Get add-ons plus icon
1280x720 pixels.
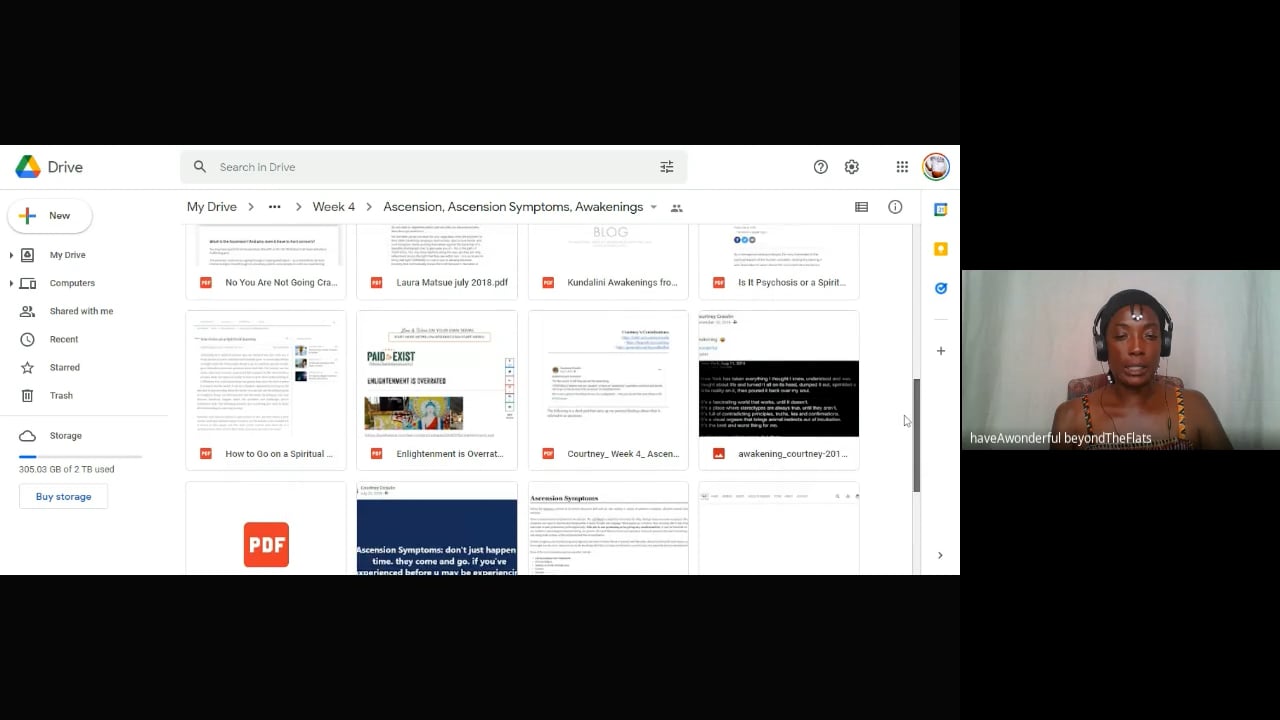coord(940,351)
